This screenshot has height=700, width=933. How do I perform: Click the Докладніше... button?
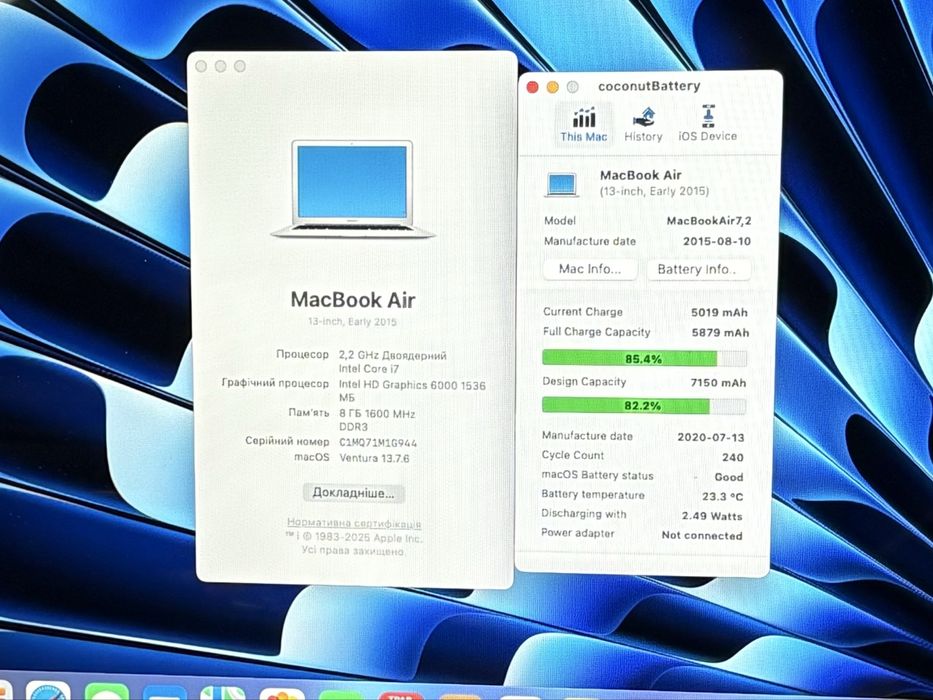coord(353,493)
